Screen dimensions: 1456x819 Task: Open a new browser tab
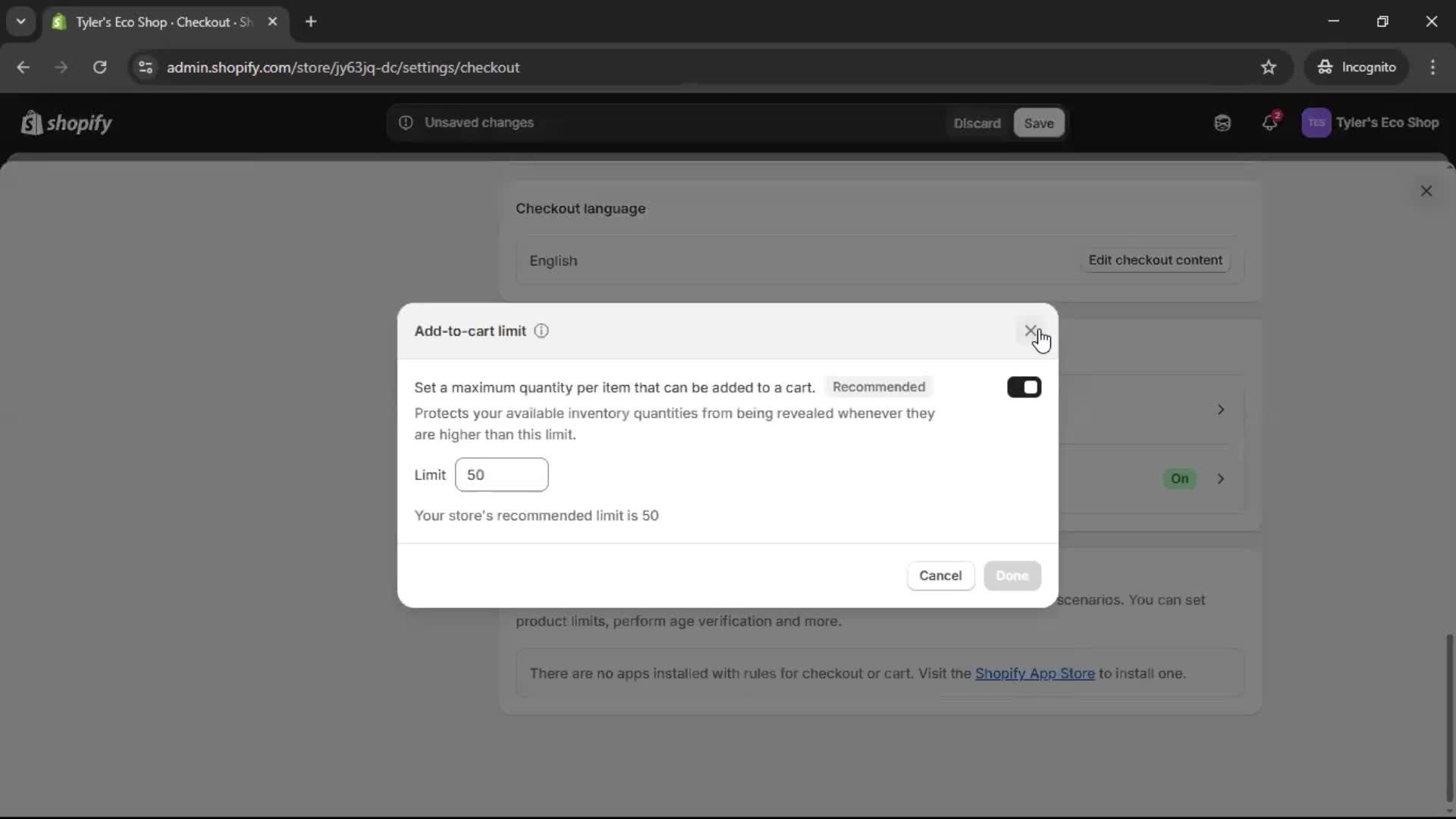click(311, 22)
